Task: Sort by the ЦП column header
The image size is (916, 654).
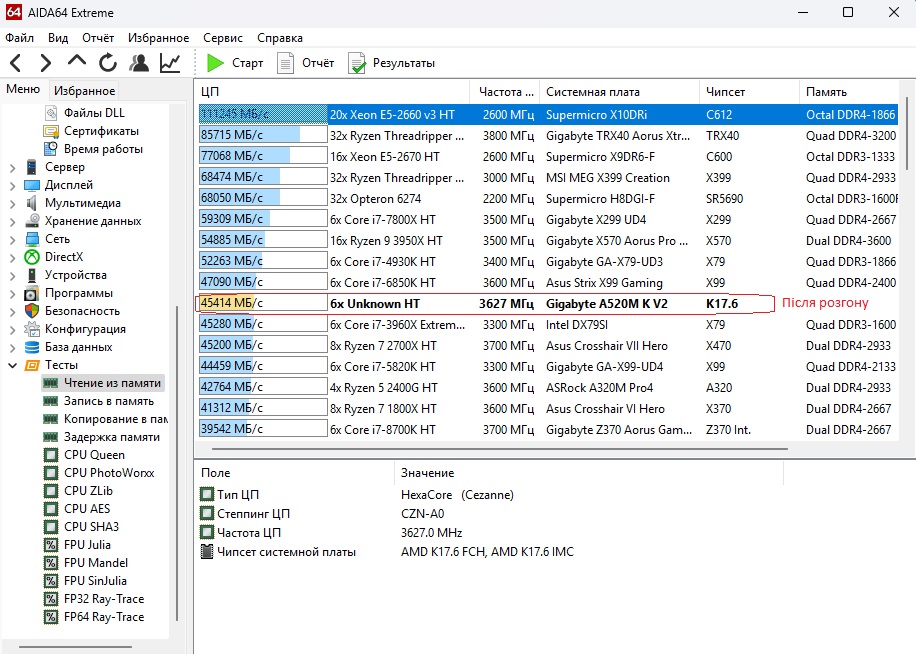Action: pyautogui.click(x=332, y=92)
